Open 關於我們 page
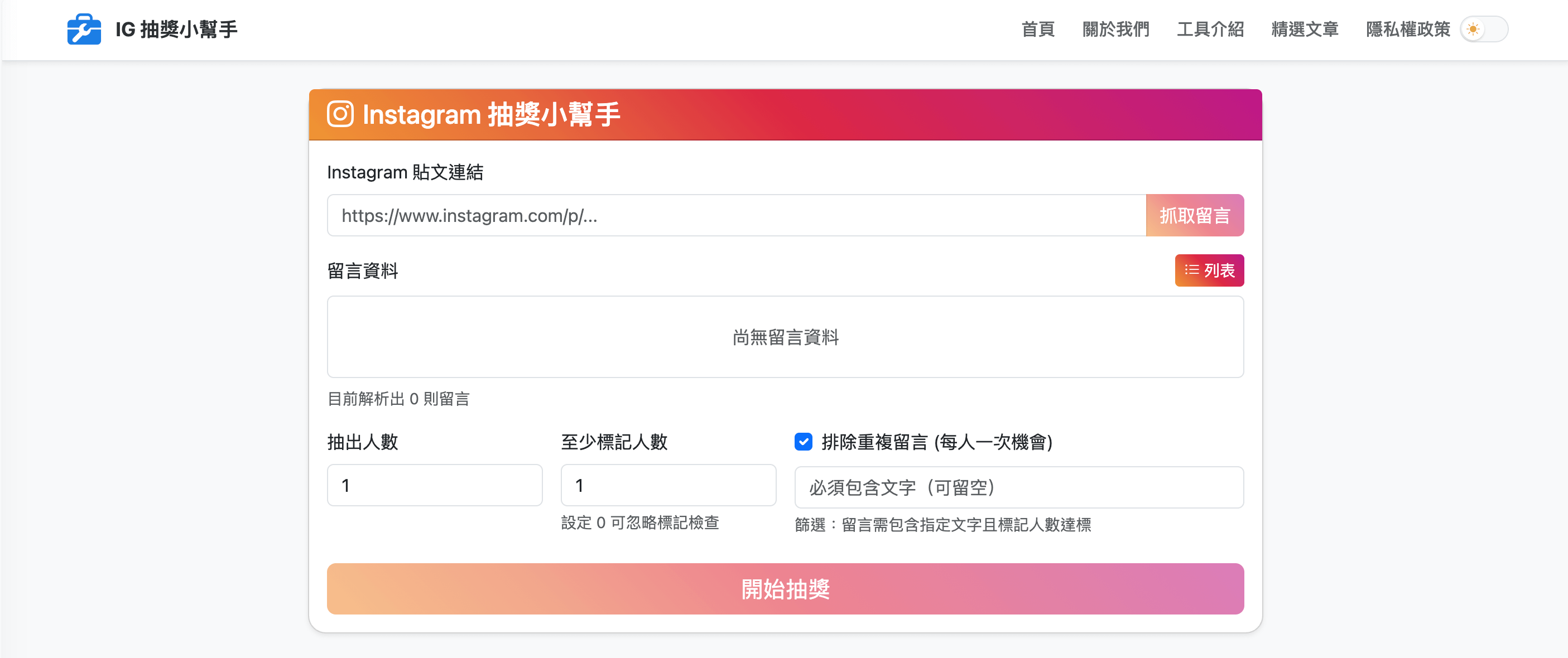The image size is (1568, 658). tap(1116, 29)
